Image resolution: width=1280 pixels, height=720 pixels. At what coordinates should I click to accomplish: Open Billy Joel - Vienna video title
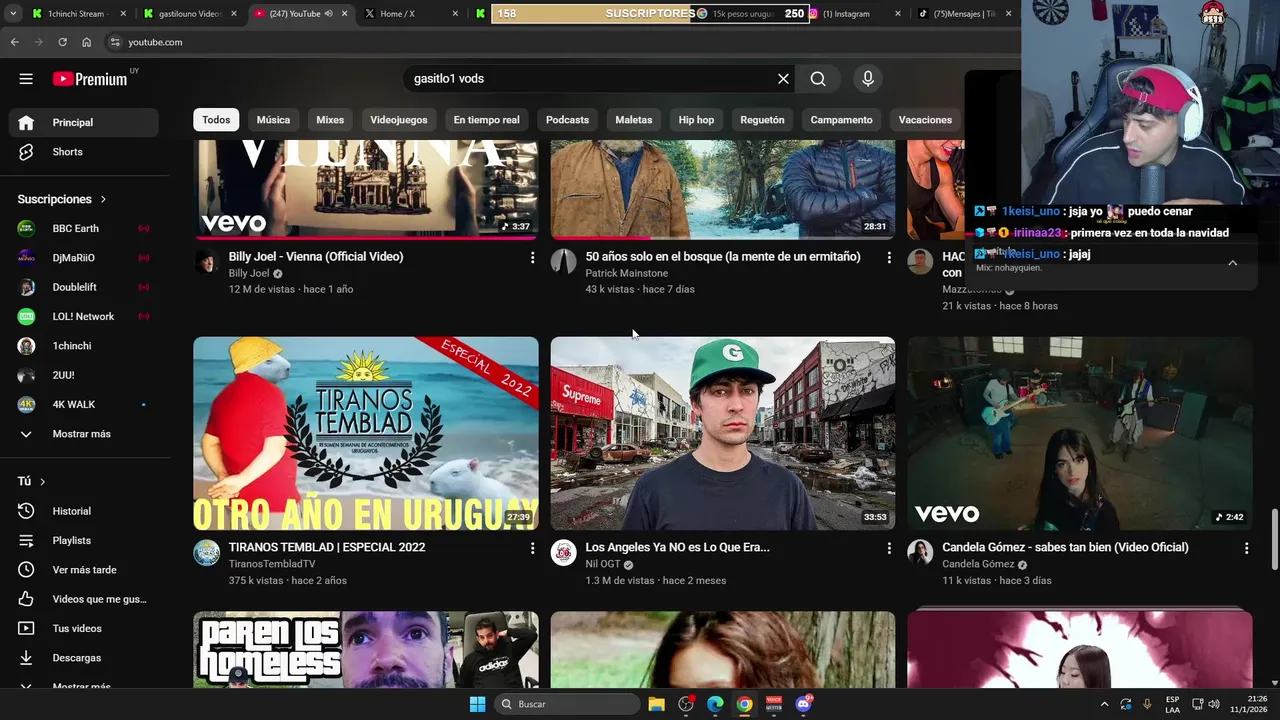316,257
